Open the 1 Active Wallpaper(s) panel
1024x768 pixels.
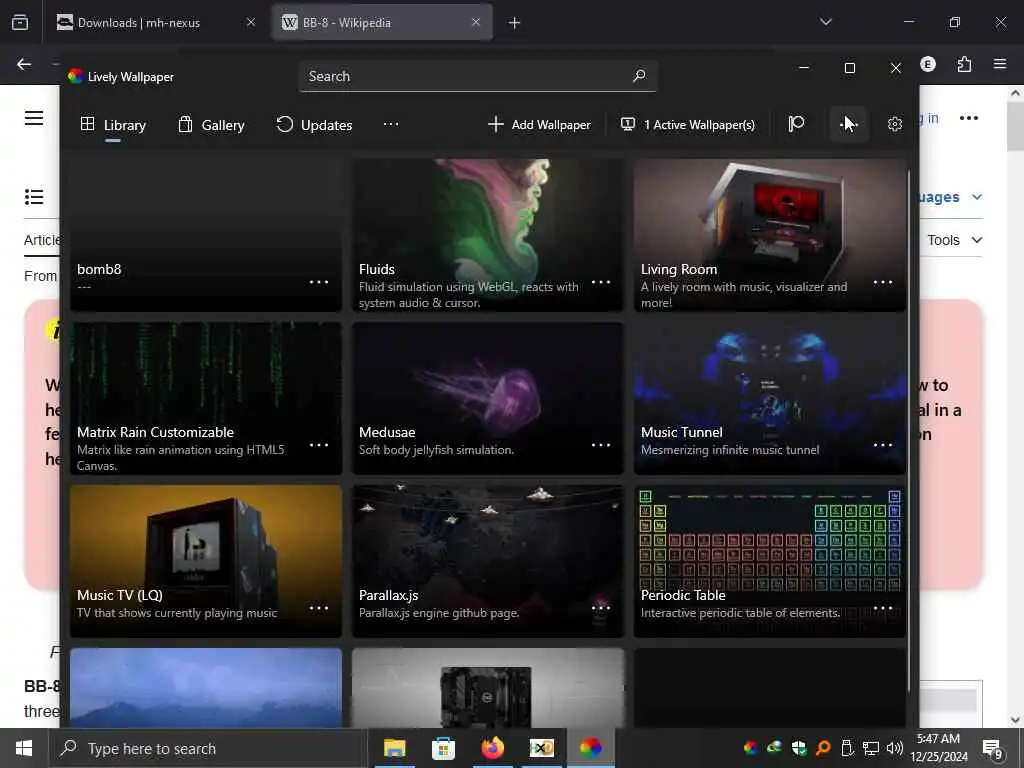click(x=688, y=124)
